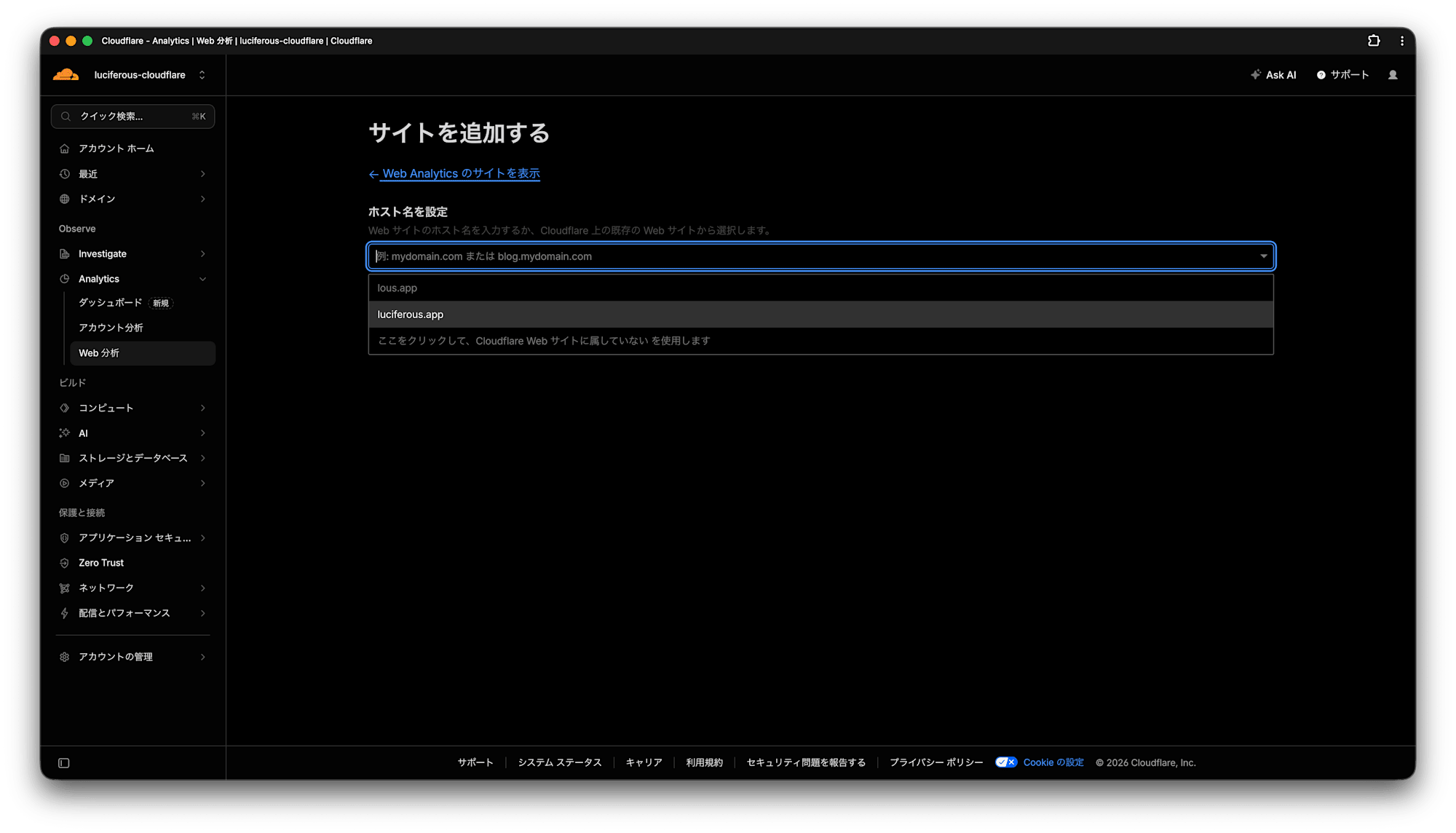Viewport: 1456px width, 833px height.
Task: Click the Zero Trust shield icon
Action: [x=65, y=563]
